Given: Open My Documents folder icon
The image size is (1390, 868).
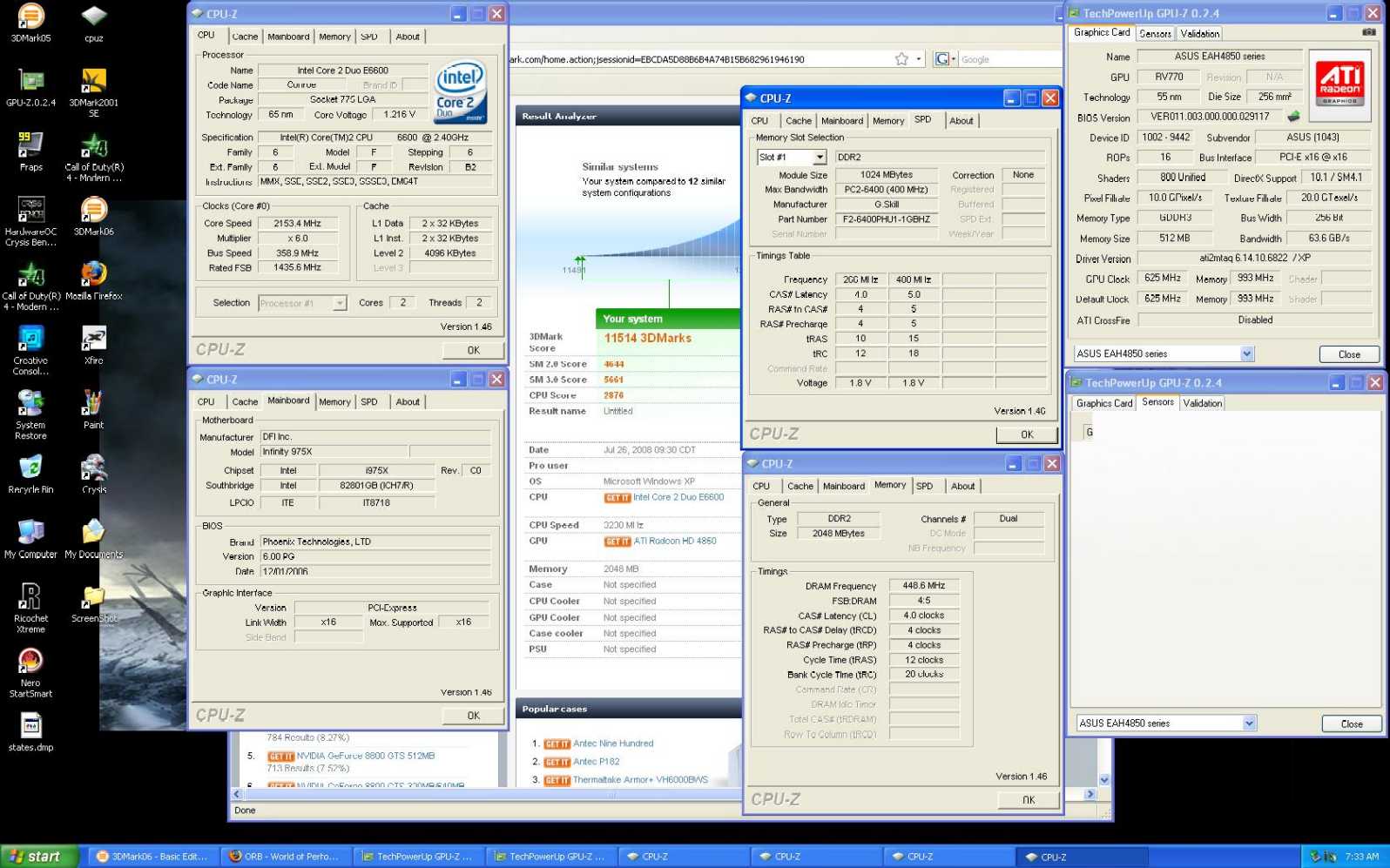Looking at the screenshot, I should 94,540.
